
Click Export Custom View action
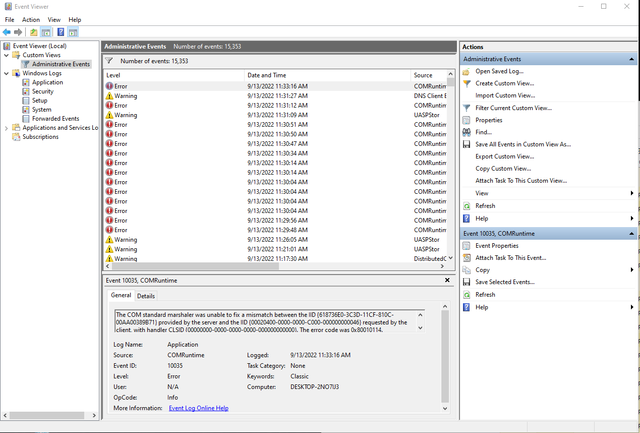(x=504, y=156)
